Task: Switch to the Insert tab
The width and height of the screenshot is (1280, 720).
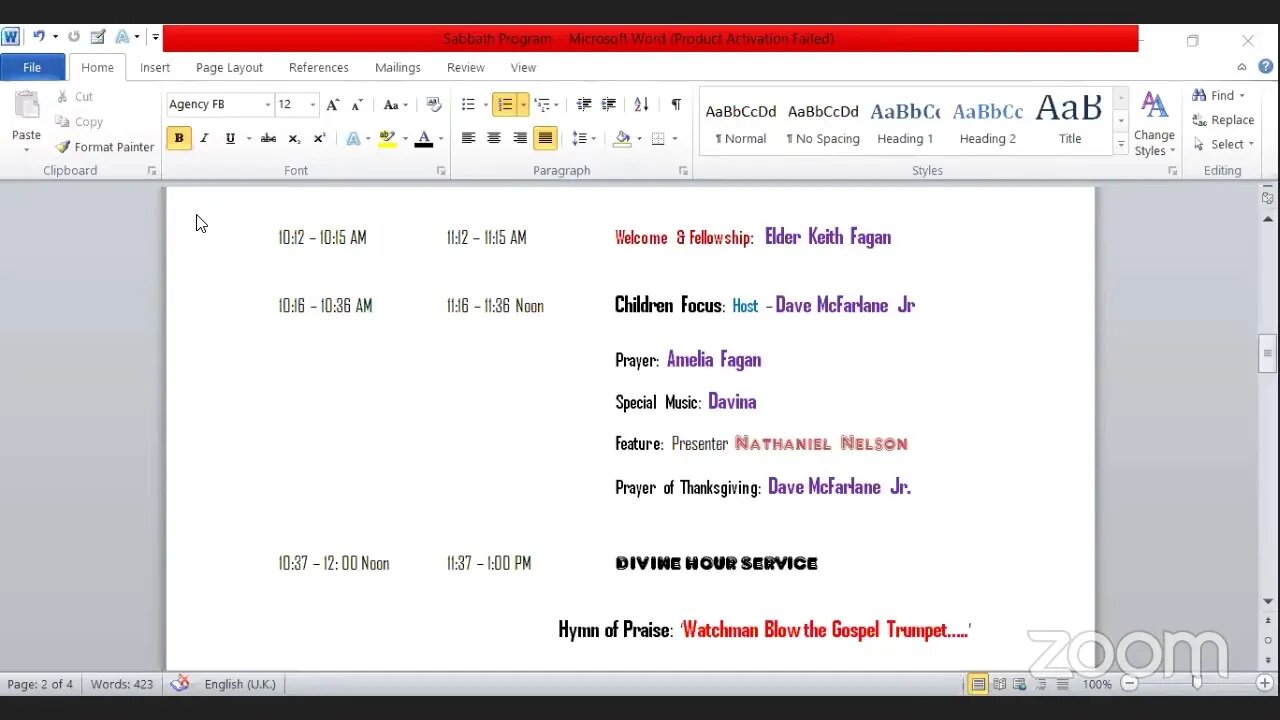Action: (155, 67)
